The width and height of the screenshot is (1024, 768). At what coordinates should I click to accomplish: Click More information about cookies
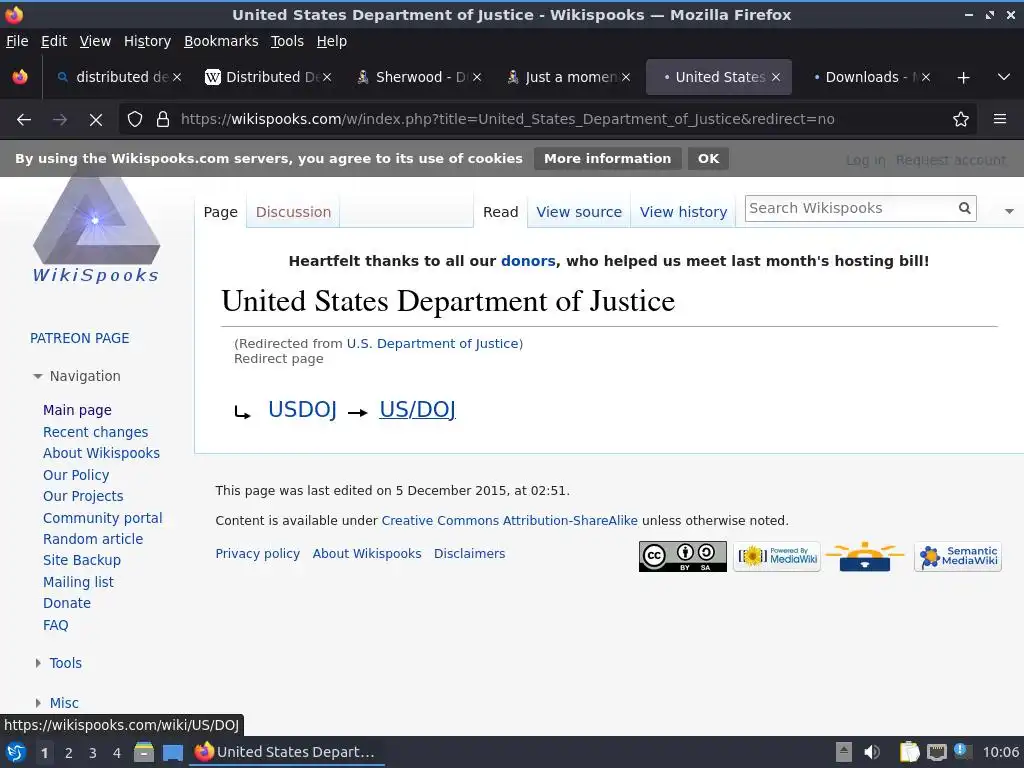[x=607, y=159]
